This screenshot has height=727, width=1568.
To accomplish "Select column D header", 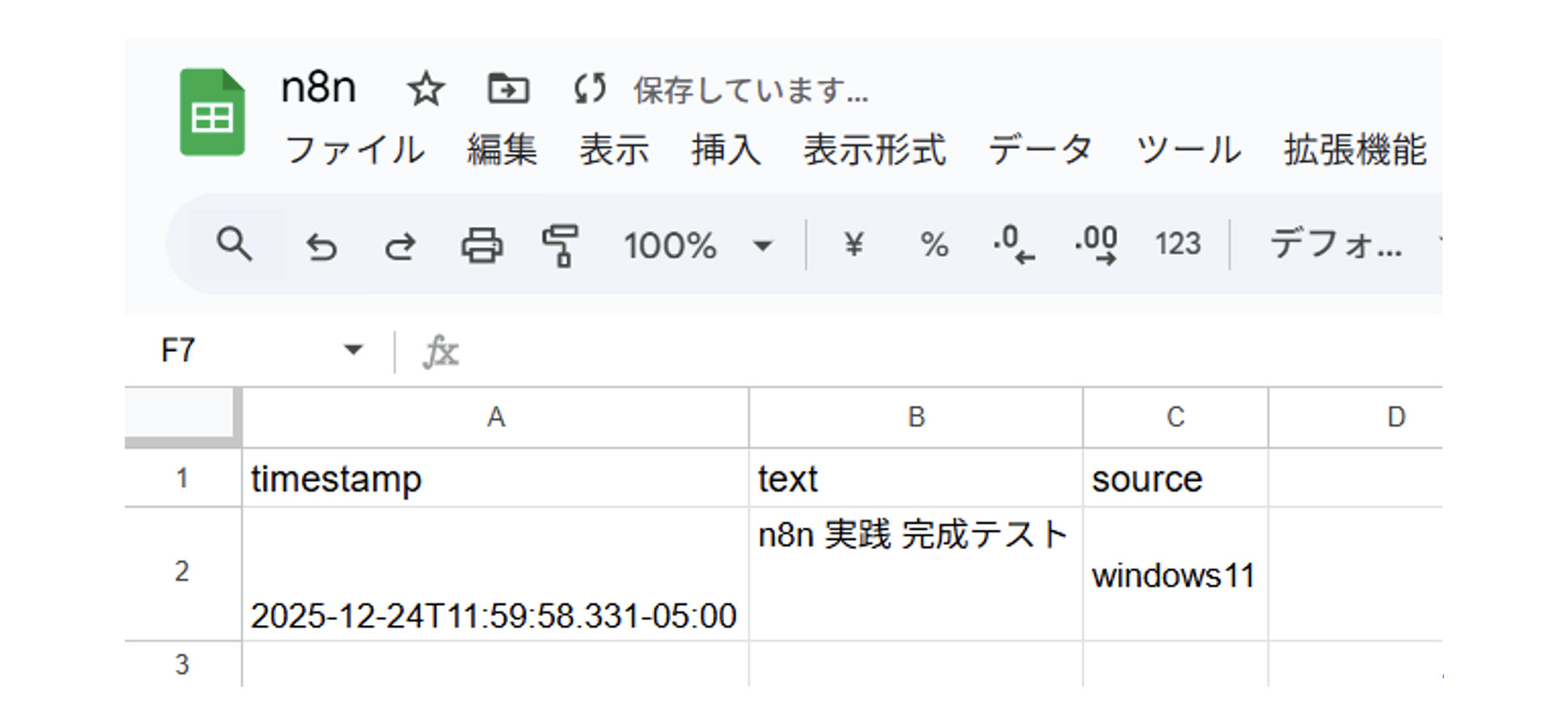I will click(1356, 417).
